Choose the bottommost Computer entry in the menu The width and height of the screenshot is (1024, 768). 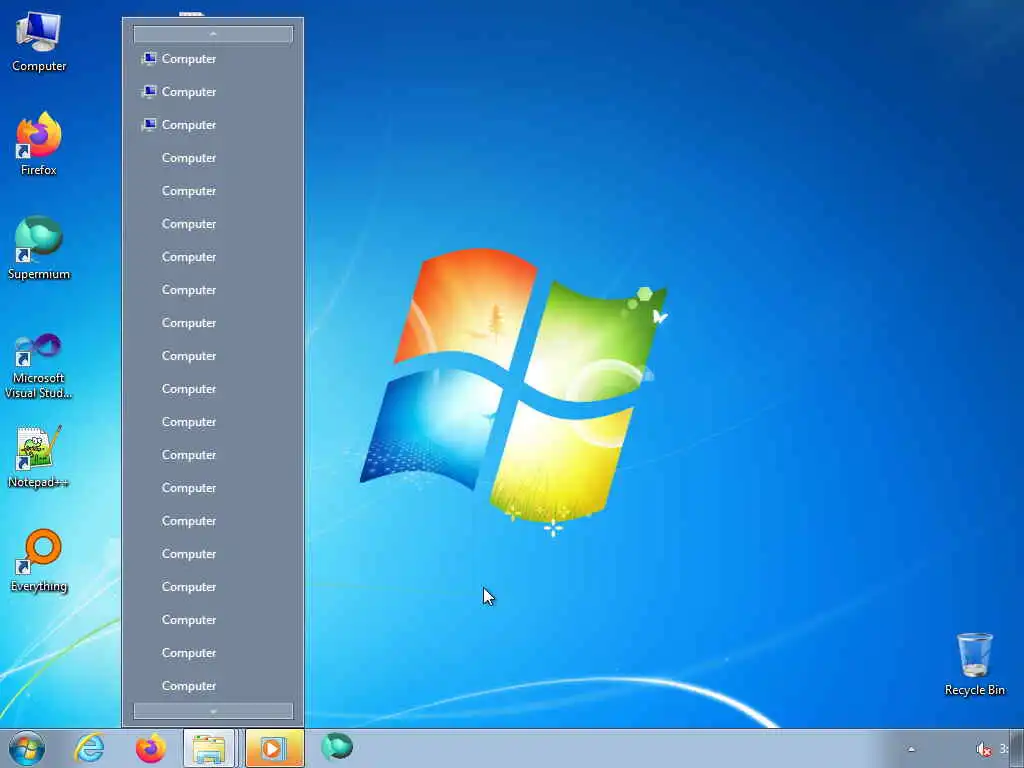tap(213, 686)
